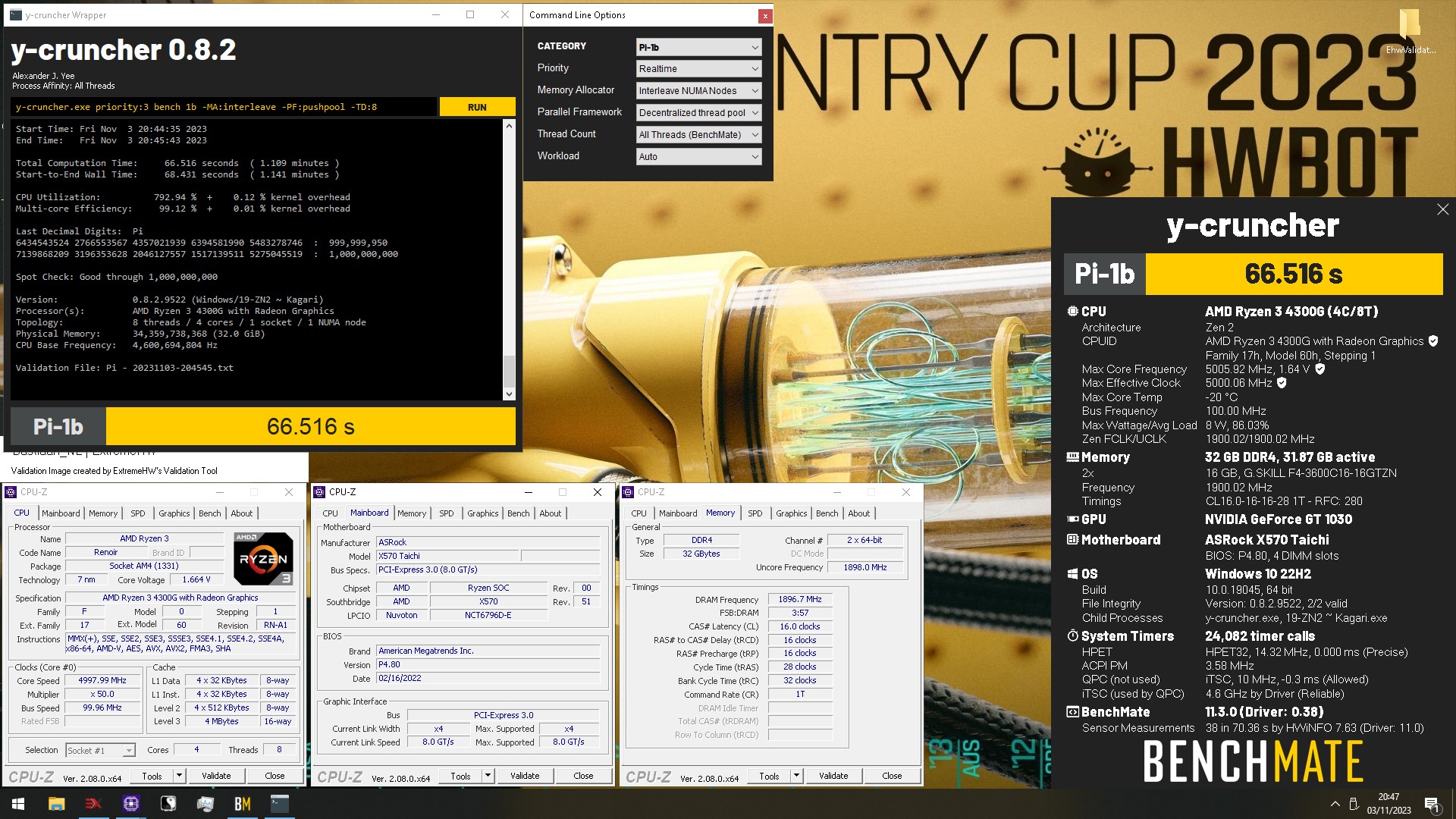1456x819 pixels.
Task: Open the Parallel Framework dropdown
Action: [698, 113]
